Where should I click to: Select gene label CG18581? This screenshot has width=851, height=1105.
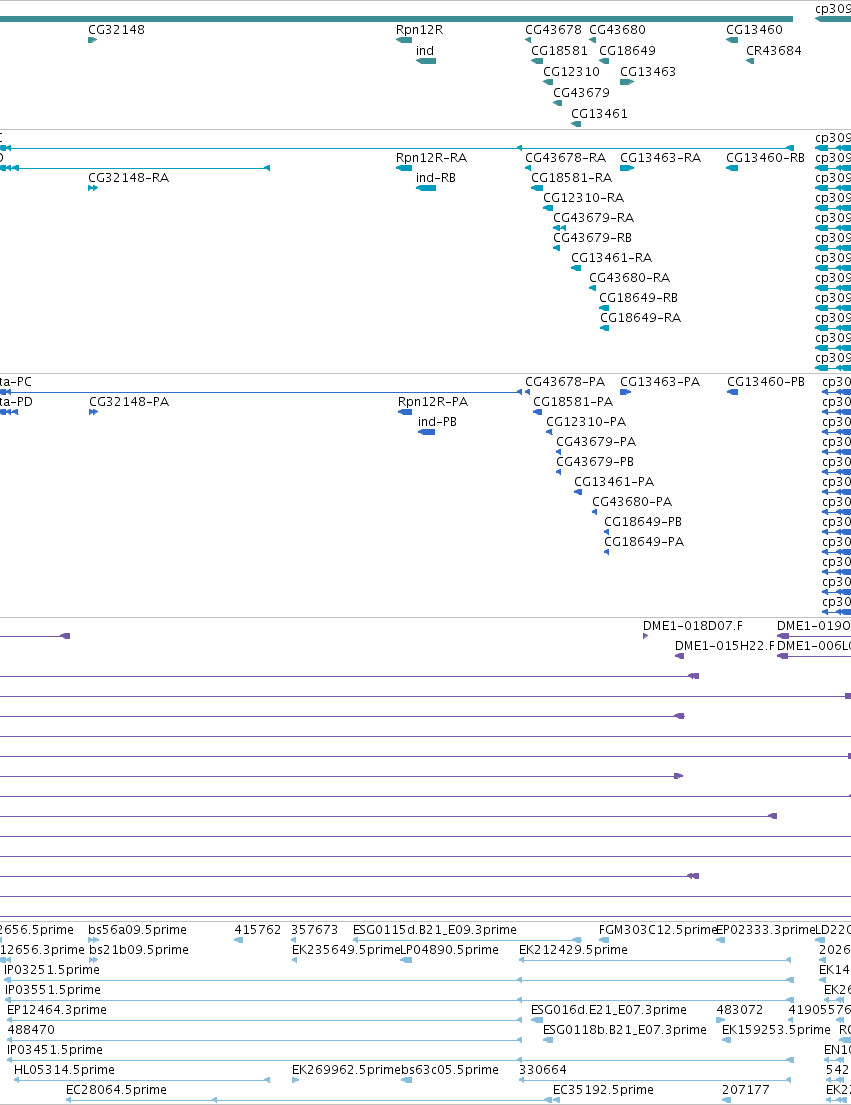559,51
